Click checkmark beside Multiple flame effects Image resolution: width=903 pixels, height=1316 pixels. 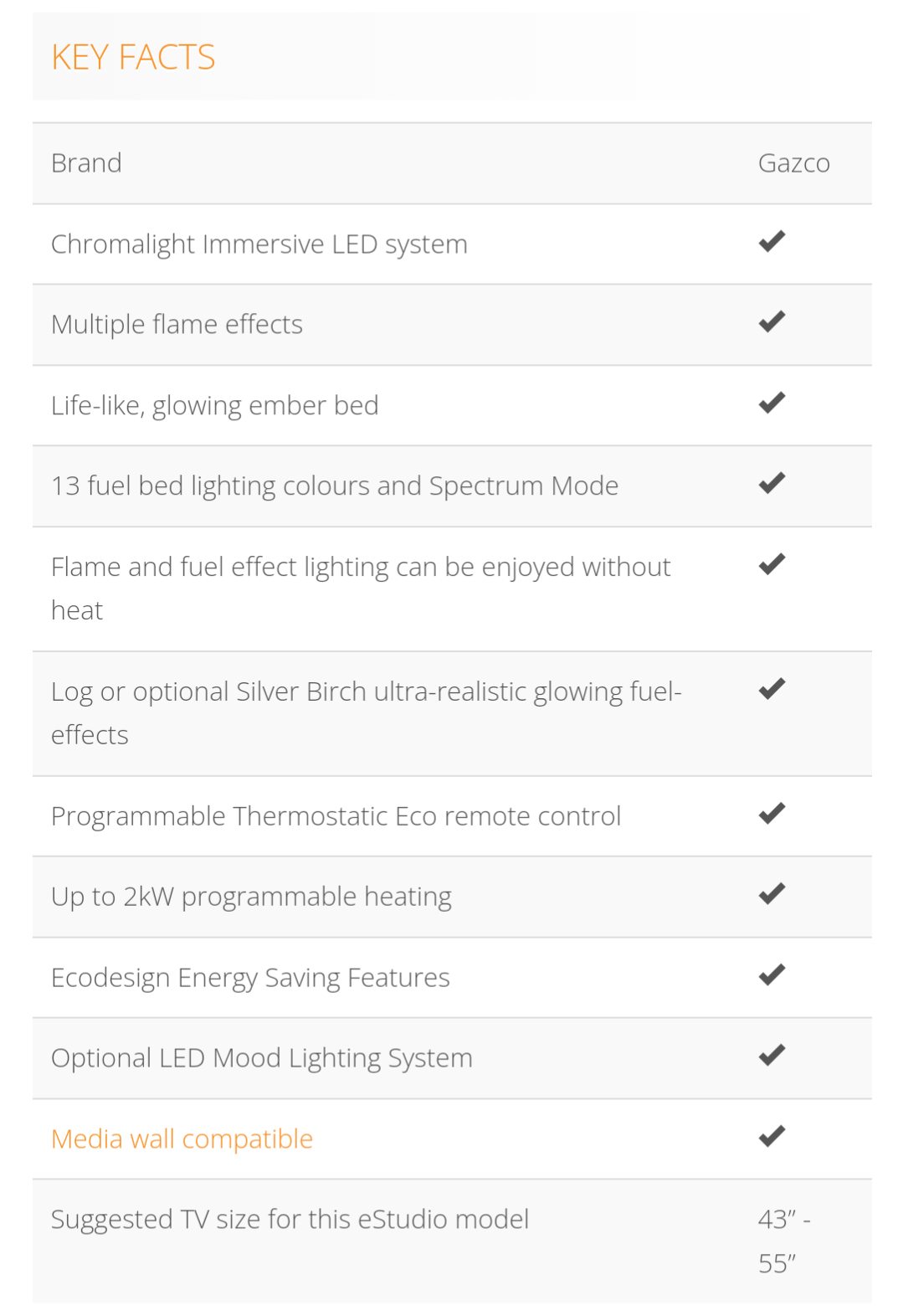[x=772, y=321]
